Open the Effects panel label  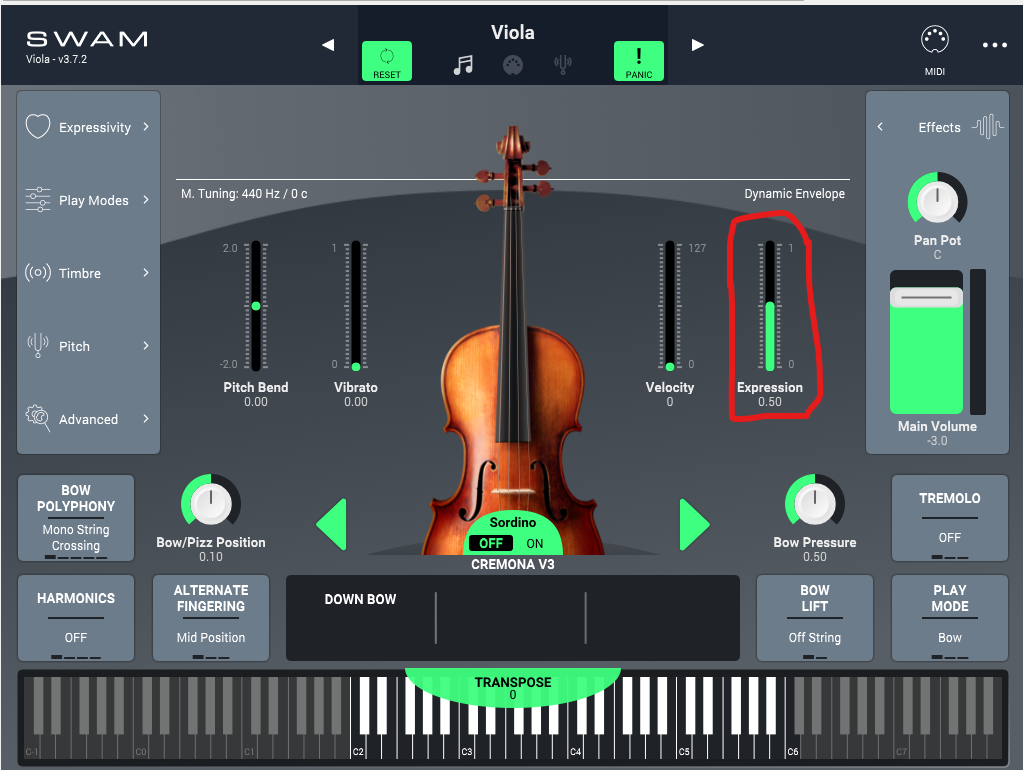tap(939, 127)
